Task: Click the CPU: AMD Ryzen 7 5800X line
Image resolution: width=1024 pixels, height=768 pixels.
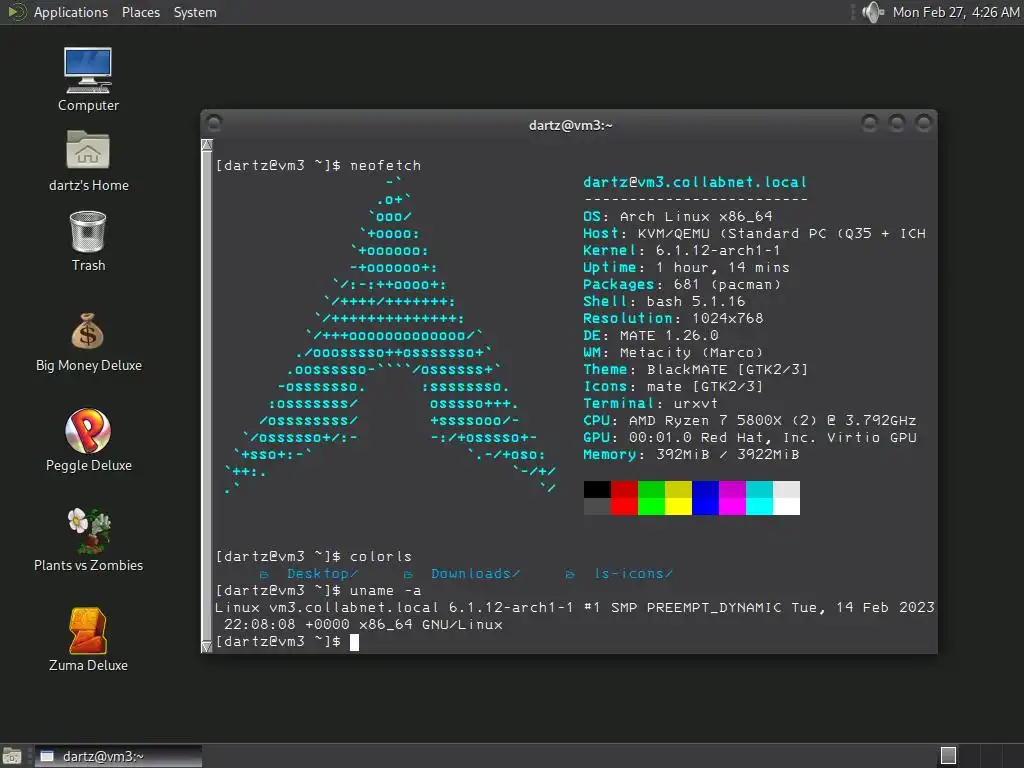Action: tap(750, 420)
